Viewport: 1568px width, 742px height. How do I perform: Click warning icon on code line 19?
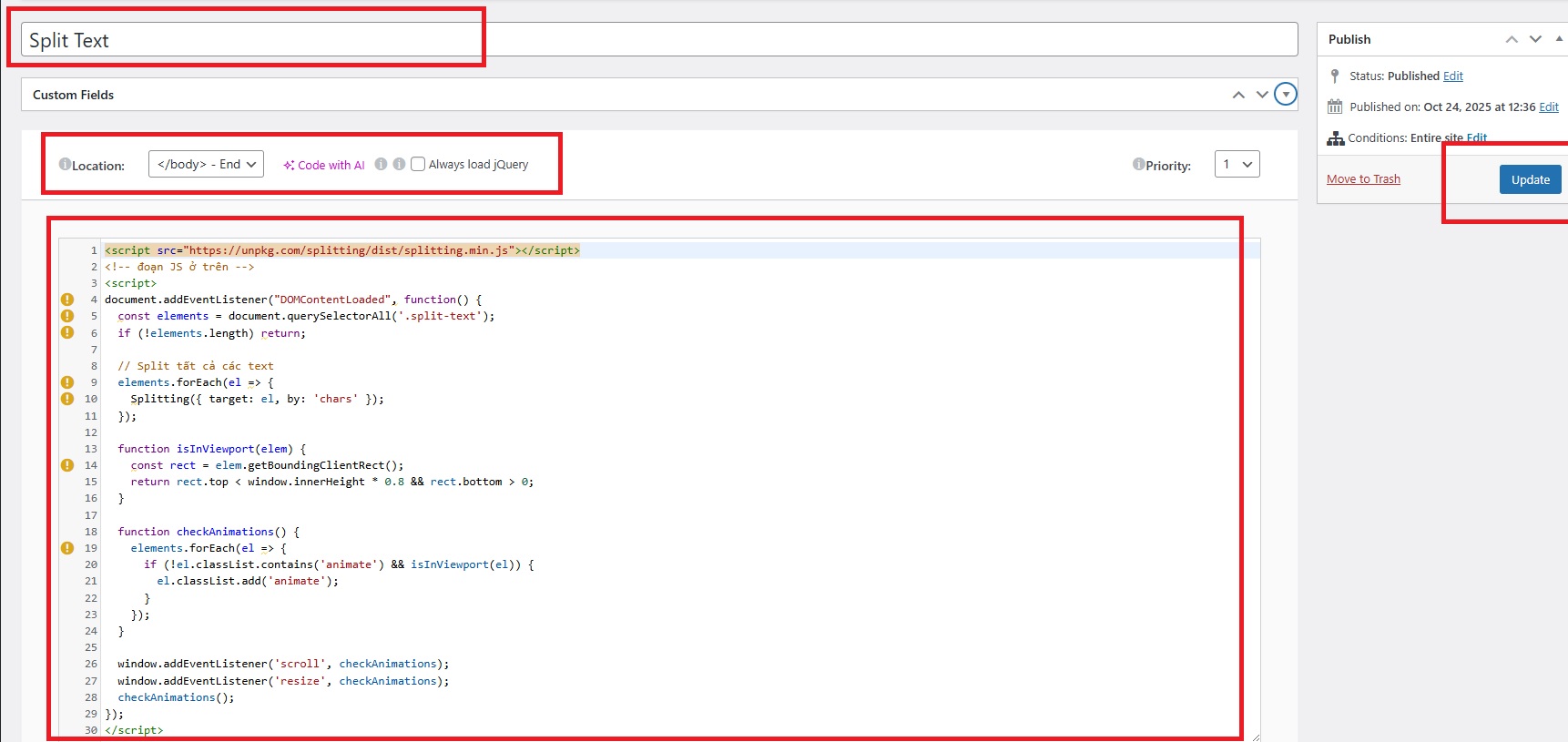67,548
